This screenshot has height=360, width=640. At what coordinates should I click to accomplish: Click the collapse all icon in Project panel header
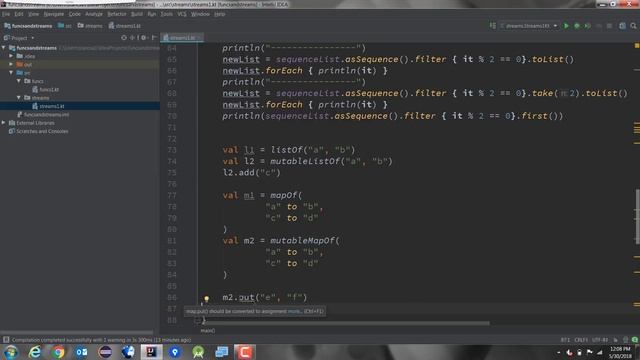coord(133,38)
